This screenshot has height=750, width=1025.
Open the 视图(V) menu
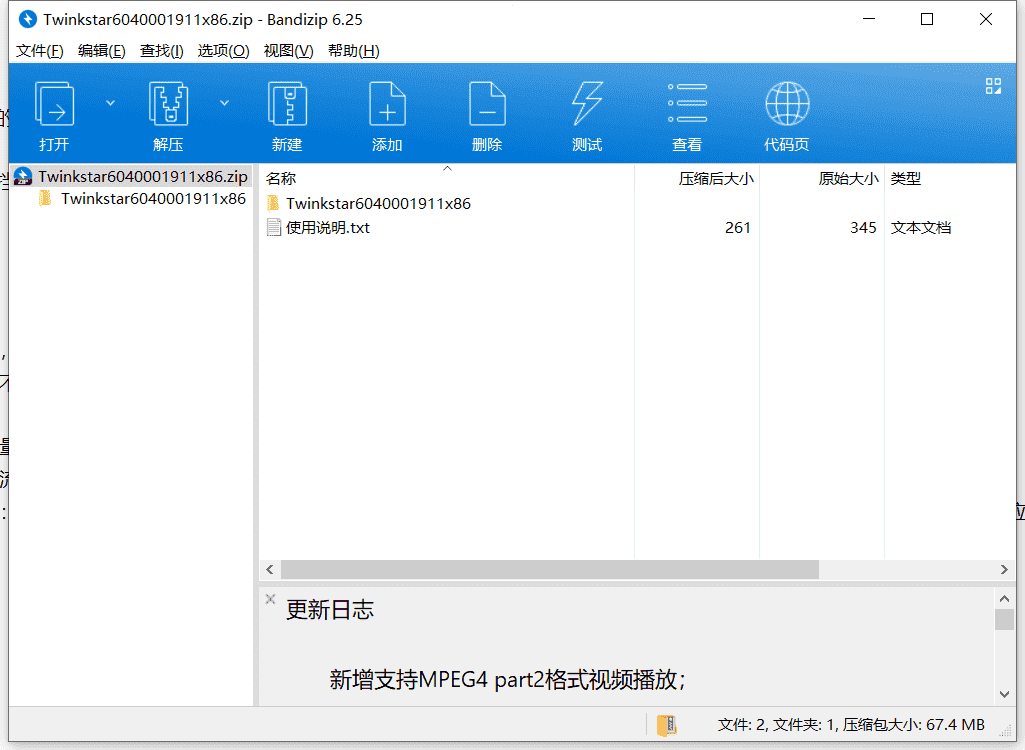point(288,51)
